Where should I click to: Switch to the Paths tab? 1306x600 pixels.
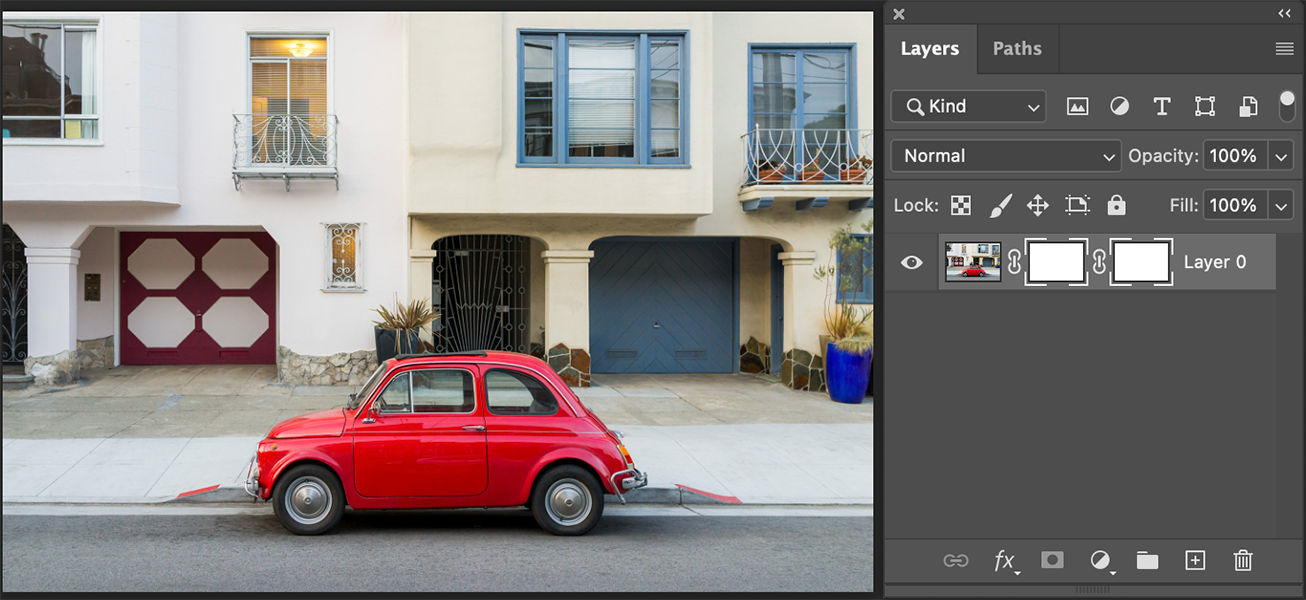1017,48
